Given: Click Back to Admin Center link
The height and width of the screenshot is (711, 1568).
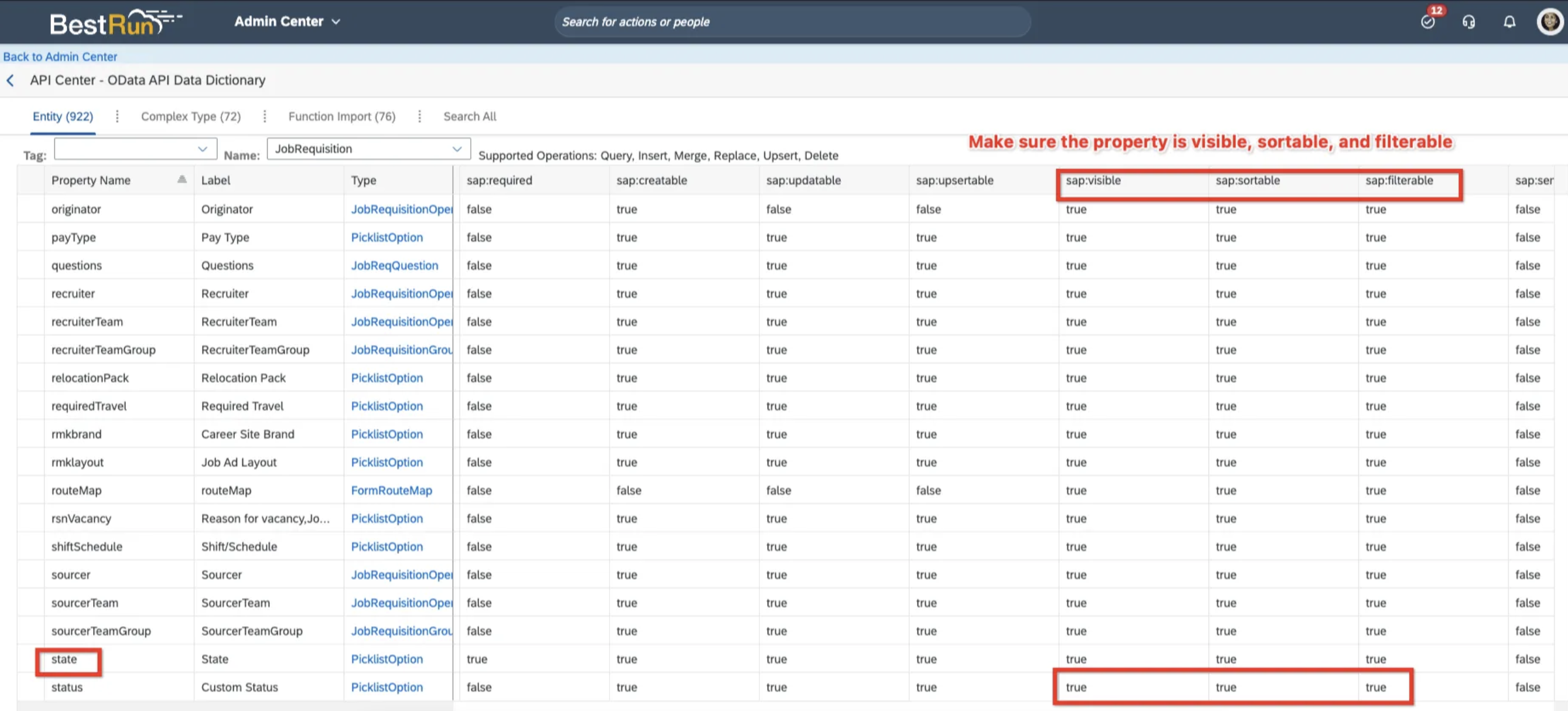Looking at the screenshot, I should (x=60, y=57).
